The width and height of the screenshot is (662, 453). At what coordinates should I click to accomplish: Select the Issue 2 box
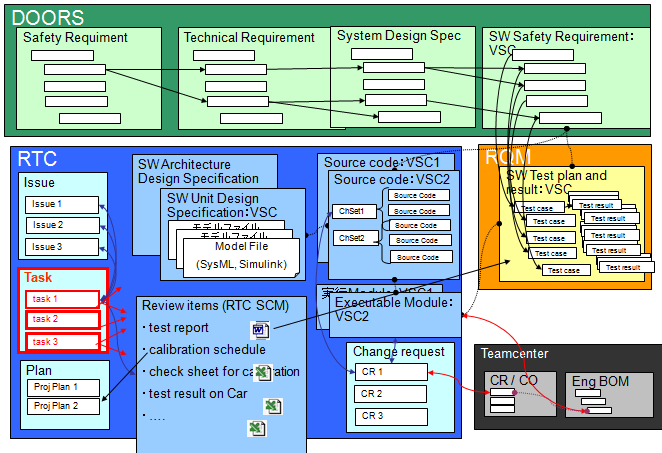[x=62, y=225]
